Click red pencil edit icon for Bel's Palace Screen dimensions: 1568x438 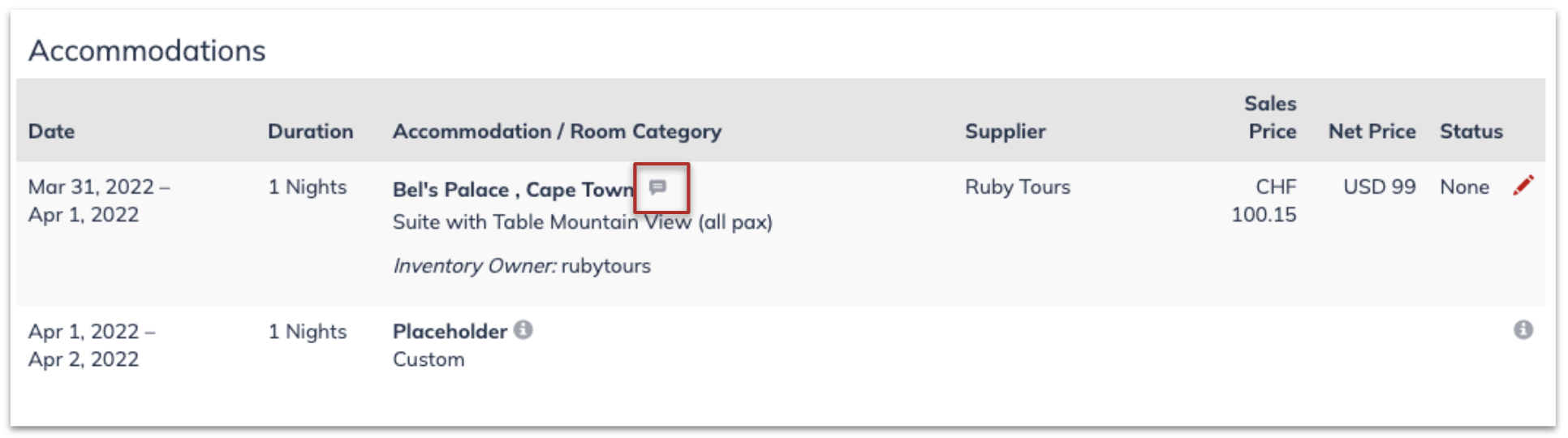coord(1523,186)
